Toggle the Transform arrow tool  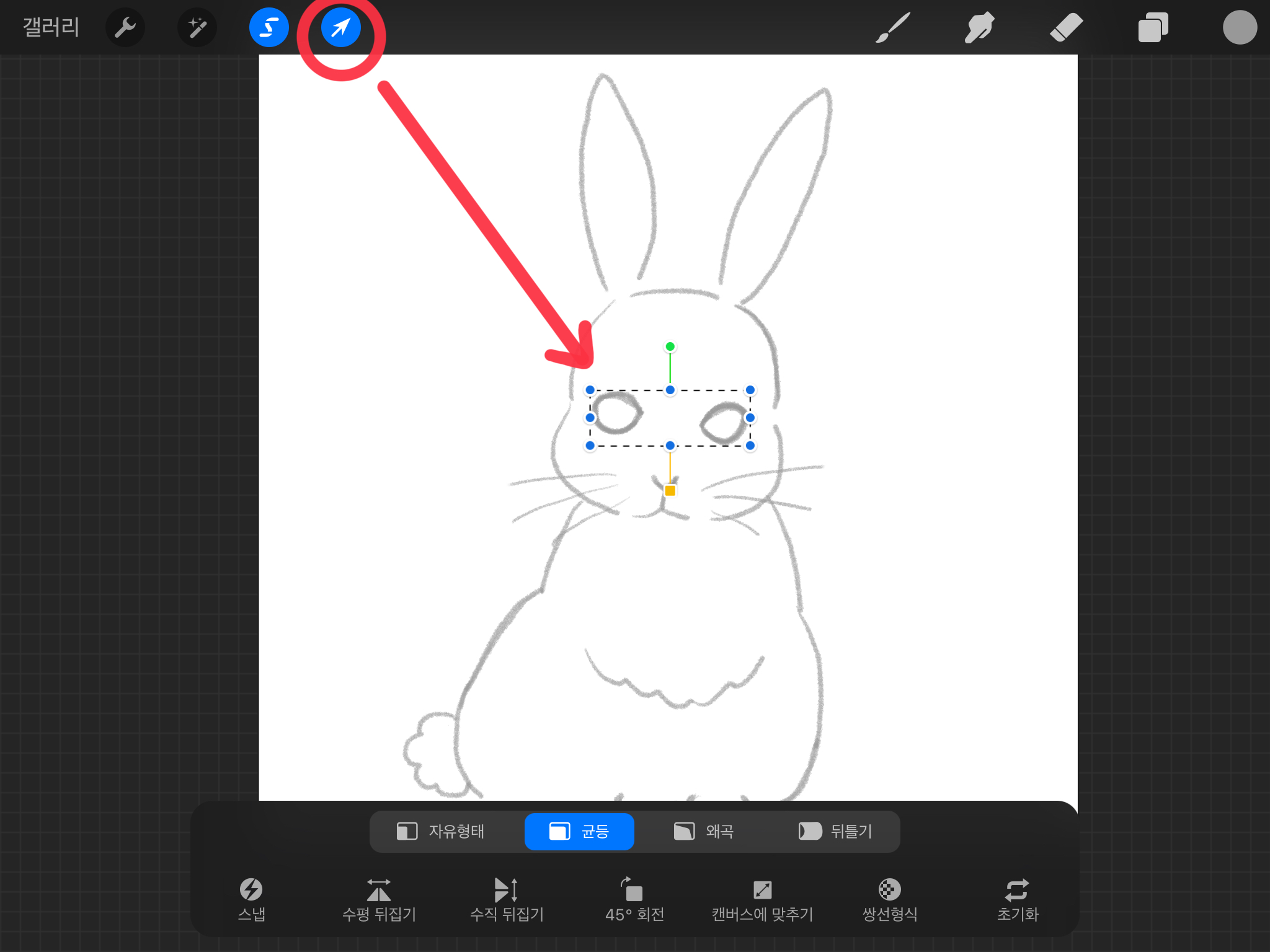[x=340, y=27]
